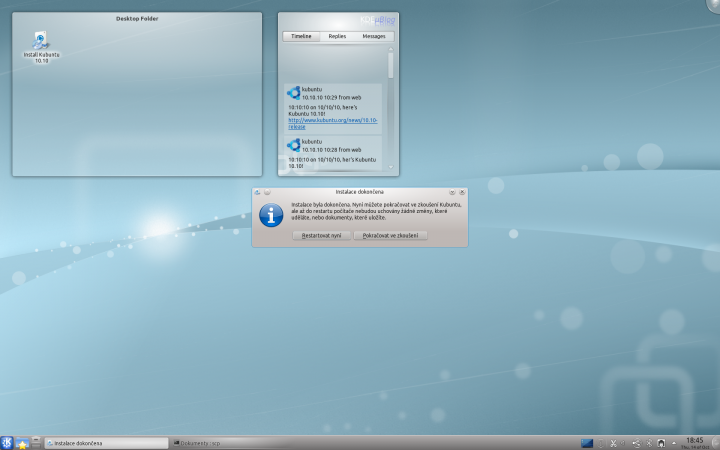This screenshot has height=450, width=720.
Task: Open the panel toolbox at bottom-right corner
Action: pos(715,443)
